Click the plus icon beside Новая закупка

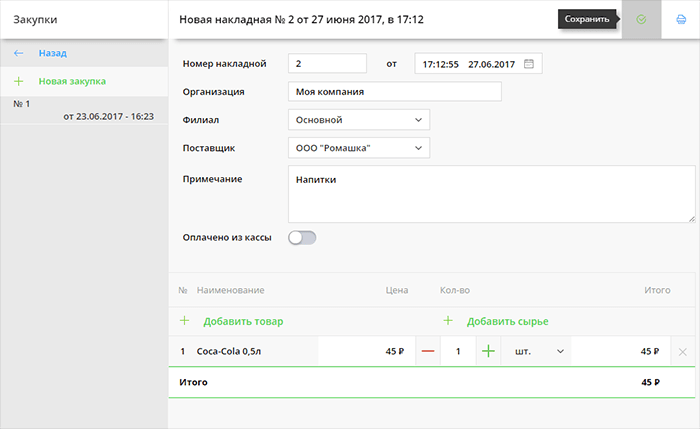coord(18,81)
